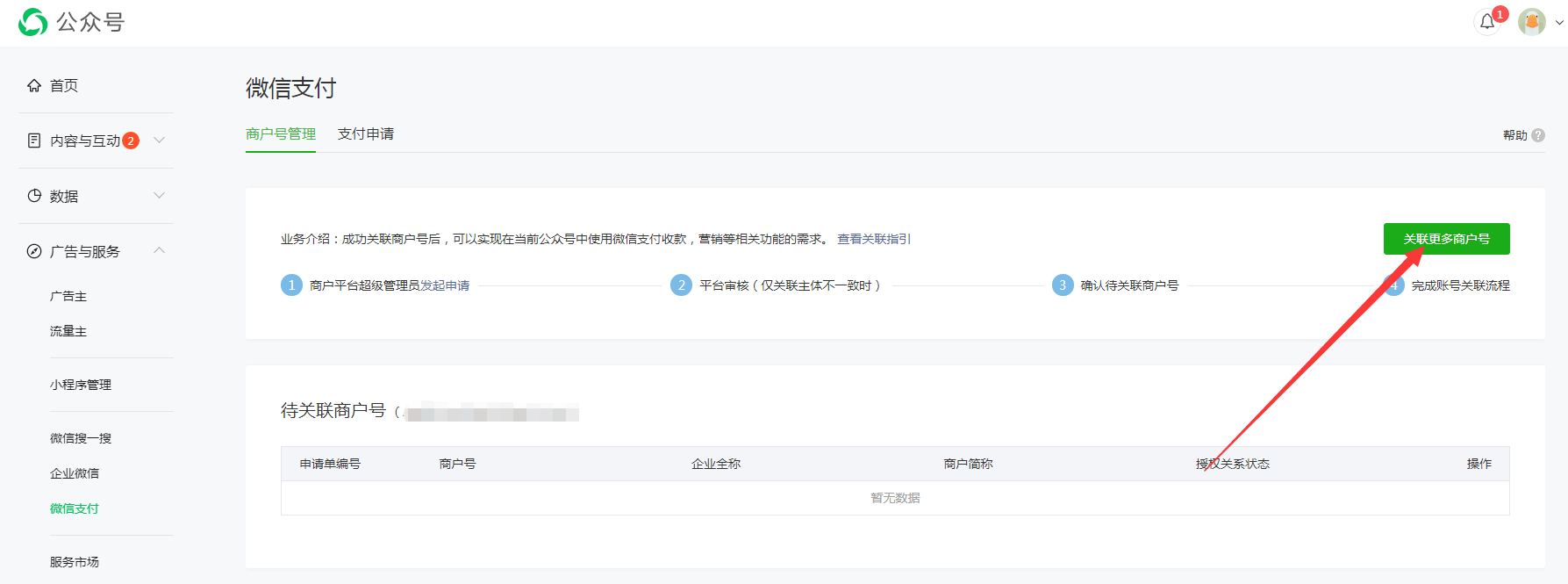Select 广告与服务 sidebar section
The image size is (1568, 584).
[85, 251]
